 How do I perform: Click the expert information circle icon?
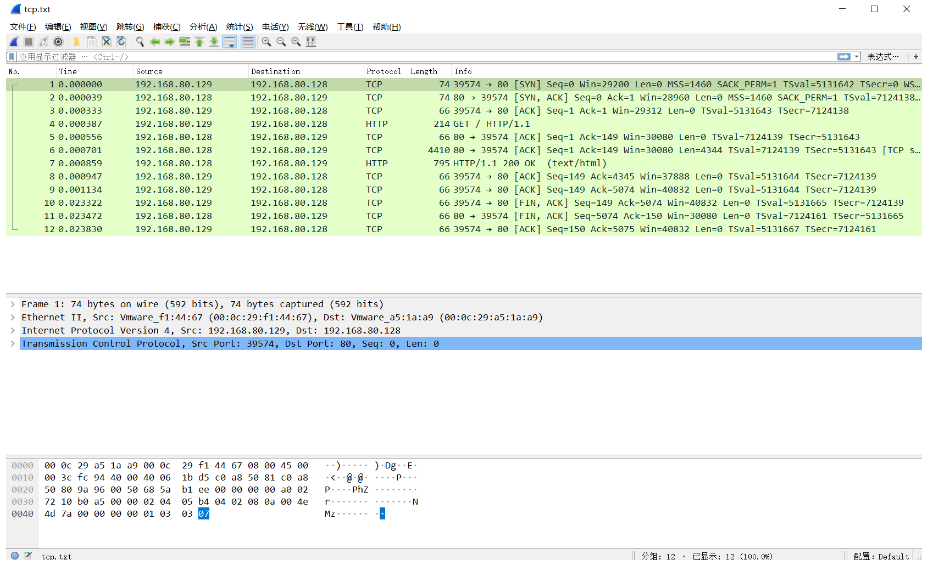point(15,556)
